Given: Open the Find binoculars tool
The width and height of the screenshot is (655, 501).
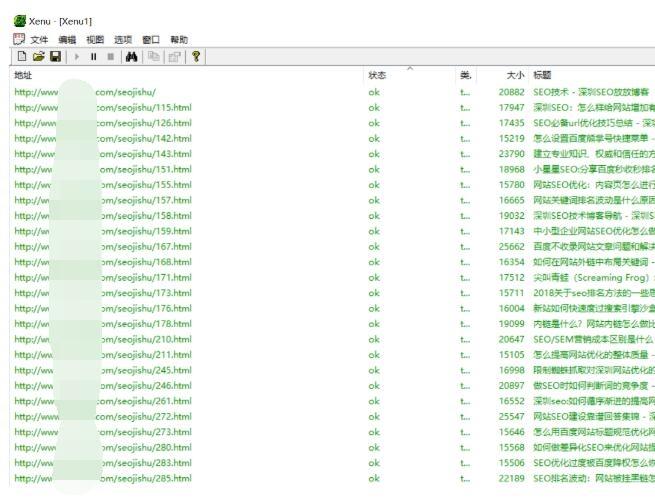Looking at the screenshot, I should (x=132, y=56).
